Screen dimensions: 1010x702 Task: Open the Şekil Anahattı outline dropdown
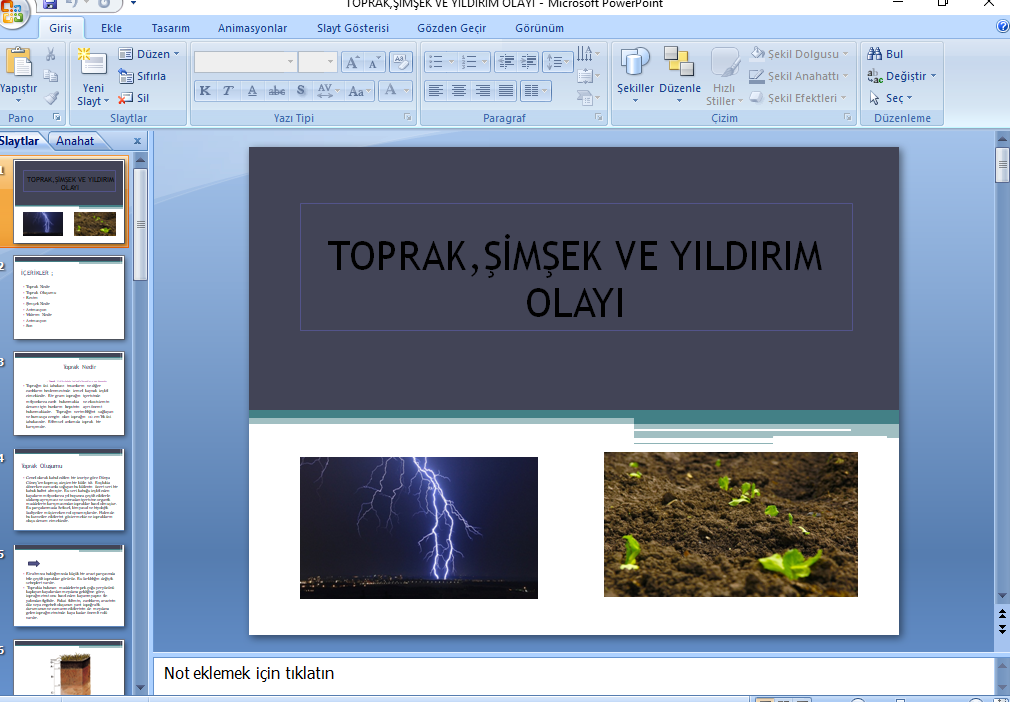point(799,76)
